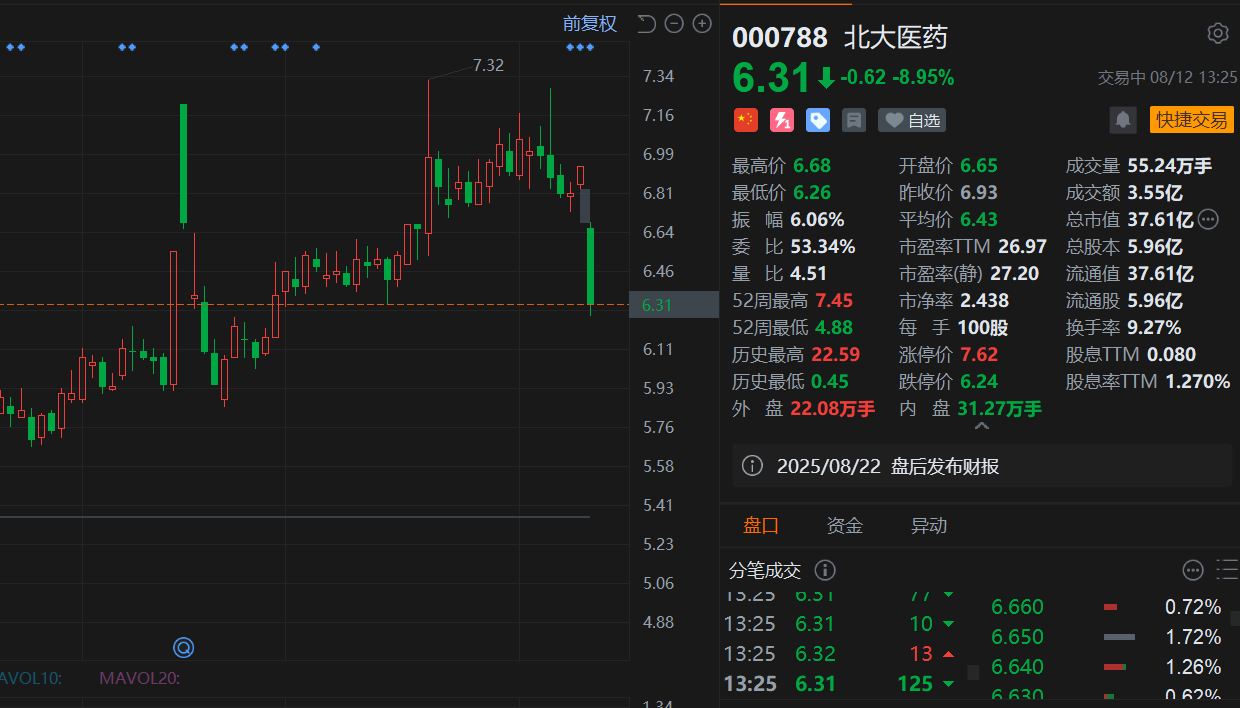This screenshot has height=708, width=1240.
Task: Select the 6.640 price level row
Action: [x=1106, y=667]
